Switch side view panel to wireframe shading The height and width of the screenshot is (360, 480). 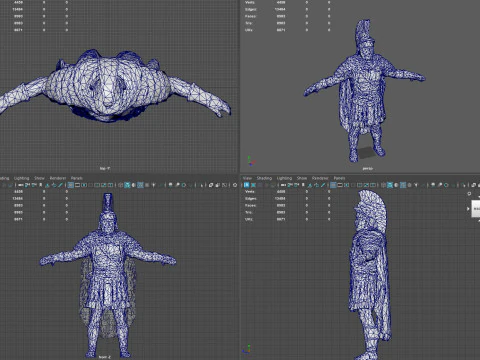coord(383,185)
